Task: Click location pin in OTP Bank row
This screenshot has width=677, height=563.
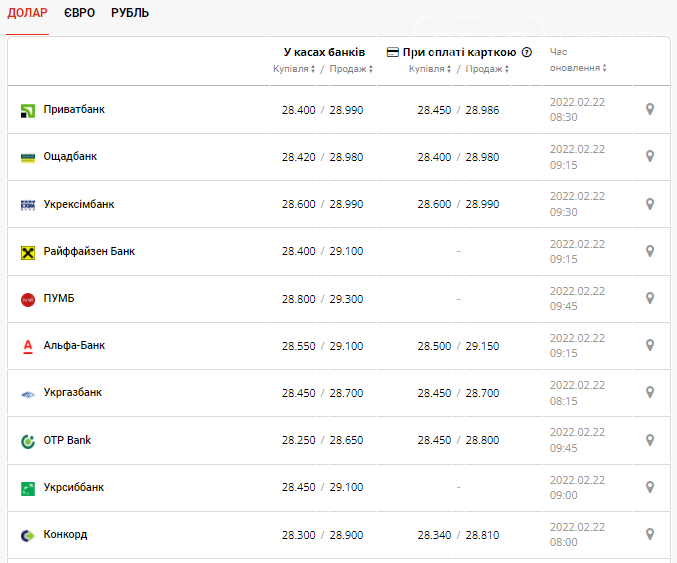Action: (649, 440)
